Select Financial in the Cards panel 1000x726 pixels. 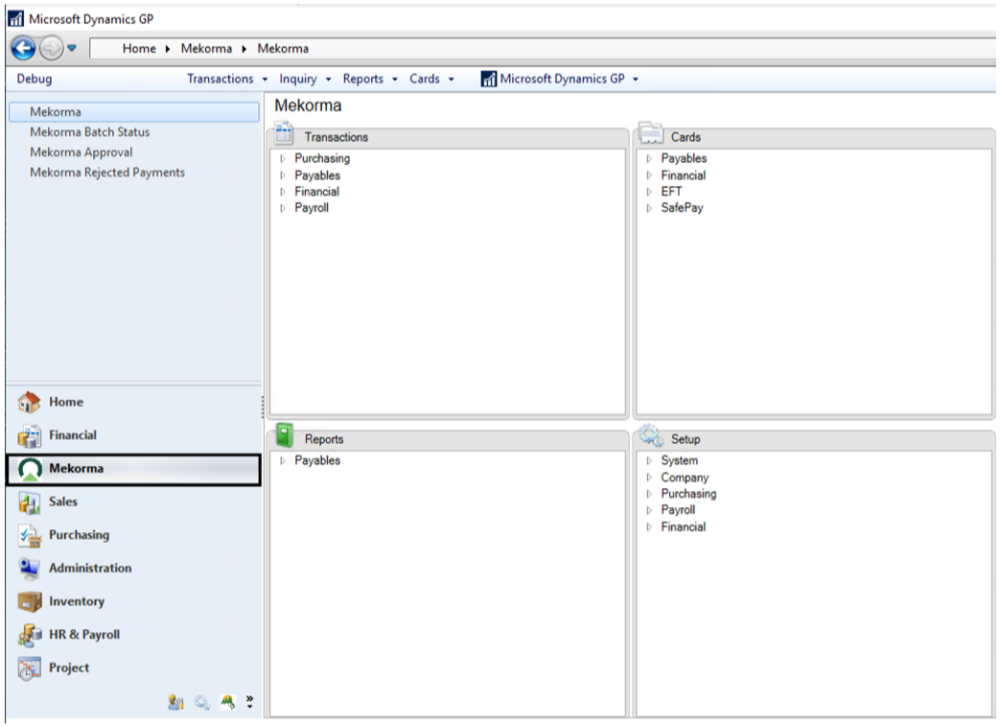683,175
